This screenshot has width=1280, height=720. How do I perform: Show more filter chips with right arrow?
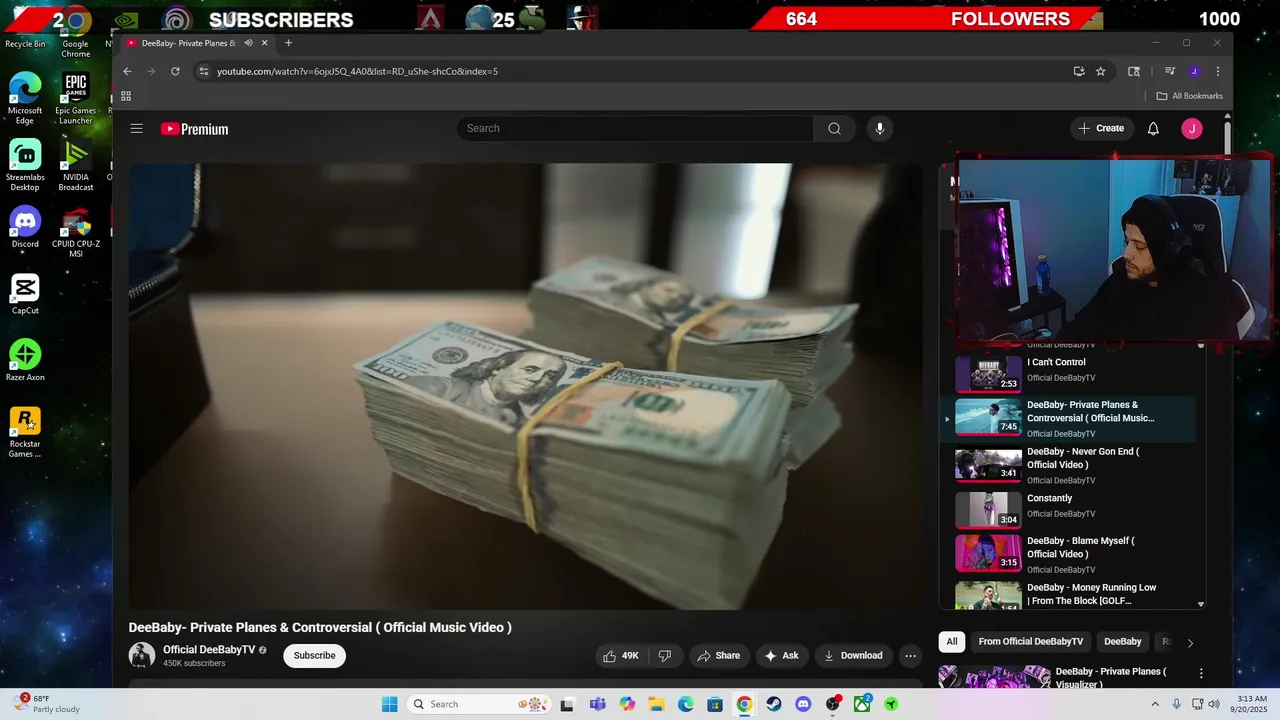[1190, 643]
